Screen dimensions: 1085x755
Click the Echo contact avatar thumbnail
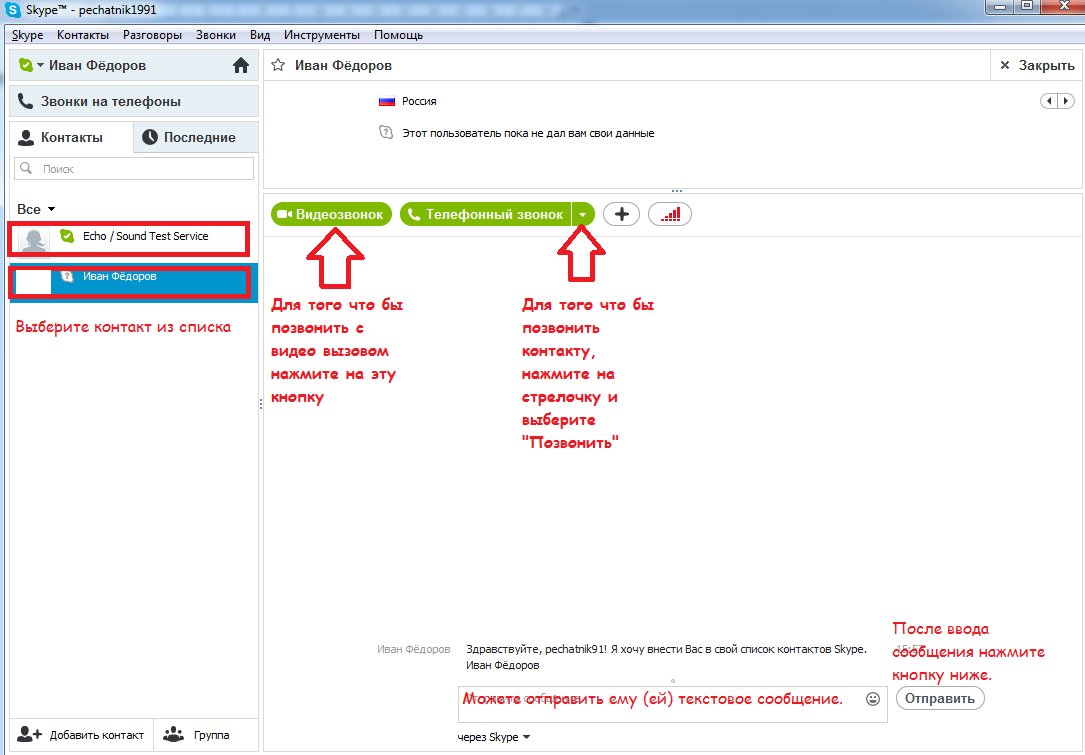click(33, 240)
